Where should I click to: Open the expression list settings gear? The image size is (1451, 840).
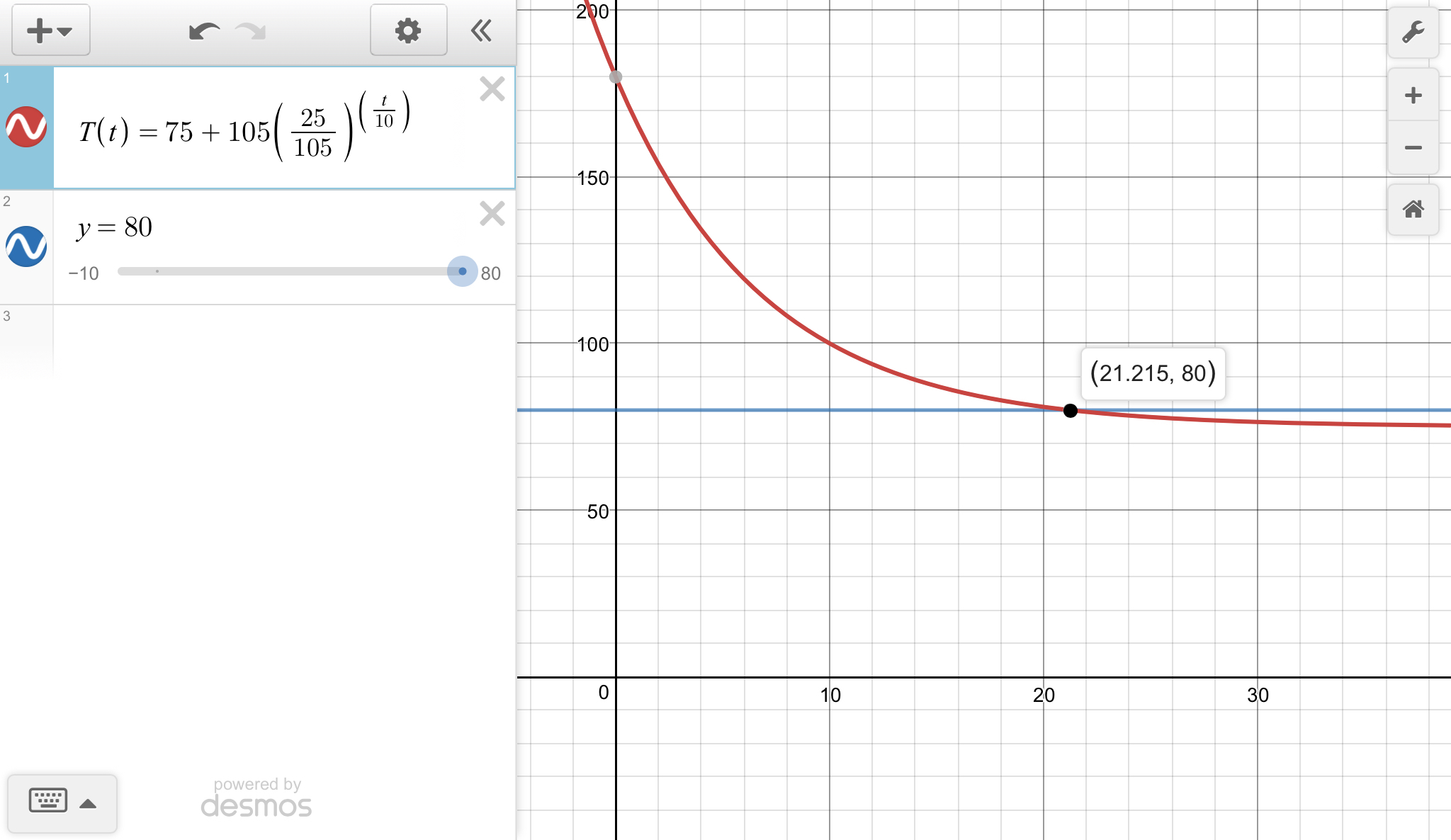click(x=408, y=30)
